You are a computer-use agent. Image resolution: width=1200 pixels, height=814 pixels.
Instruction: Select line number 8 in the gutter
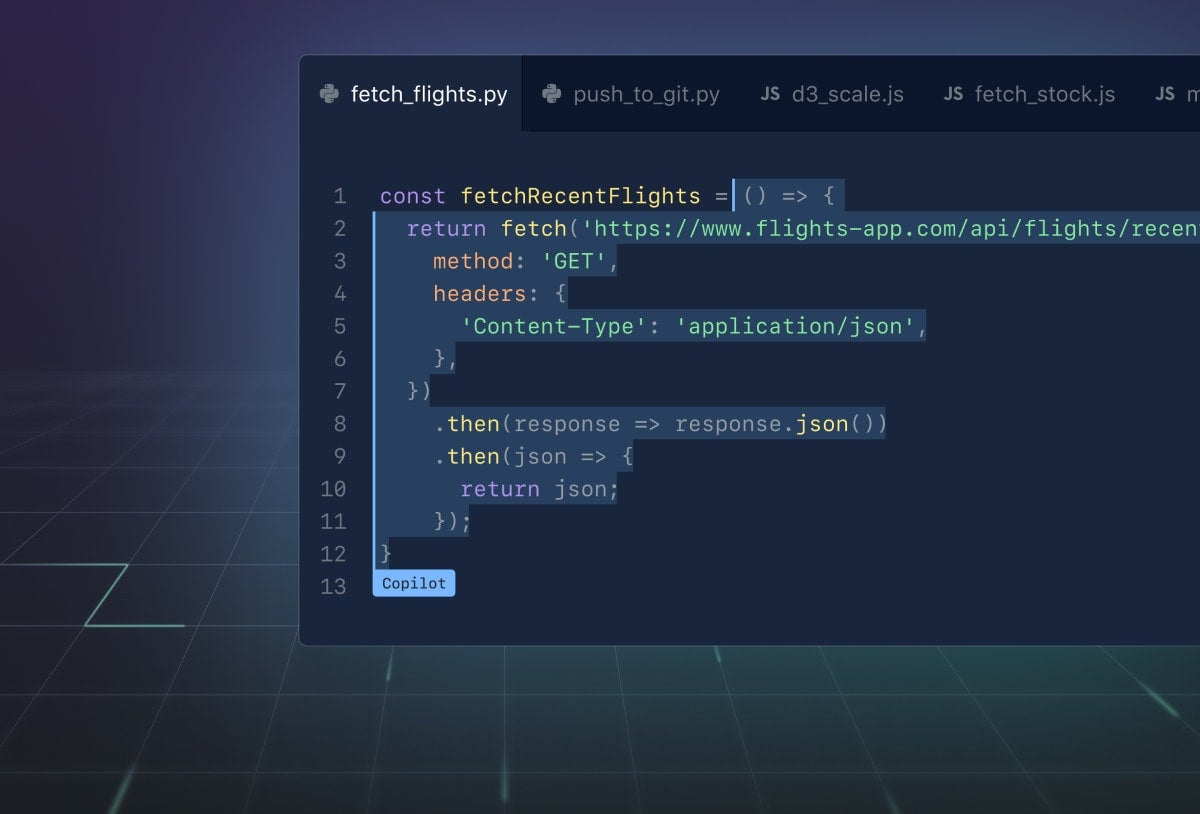(340, 424)
